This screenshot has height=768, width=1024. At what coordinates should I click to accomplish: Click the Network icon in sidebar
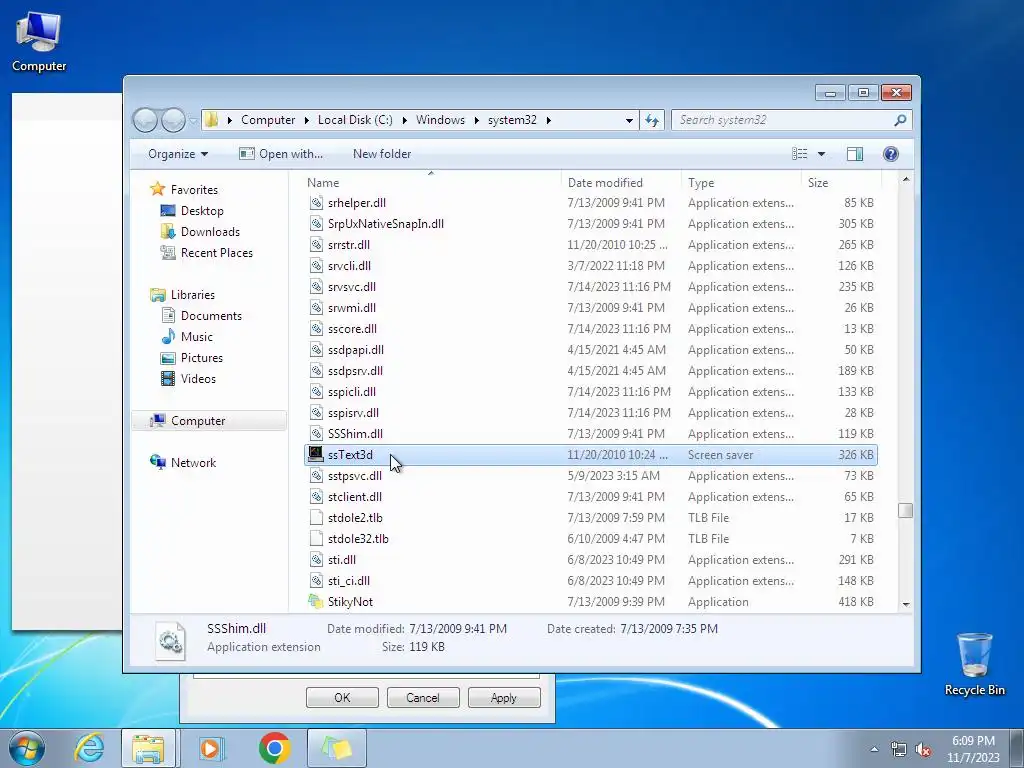tap(157, 462)
